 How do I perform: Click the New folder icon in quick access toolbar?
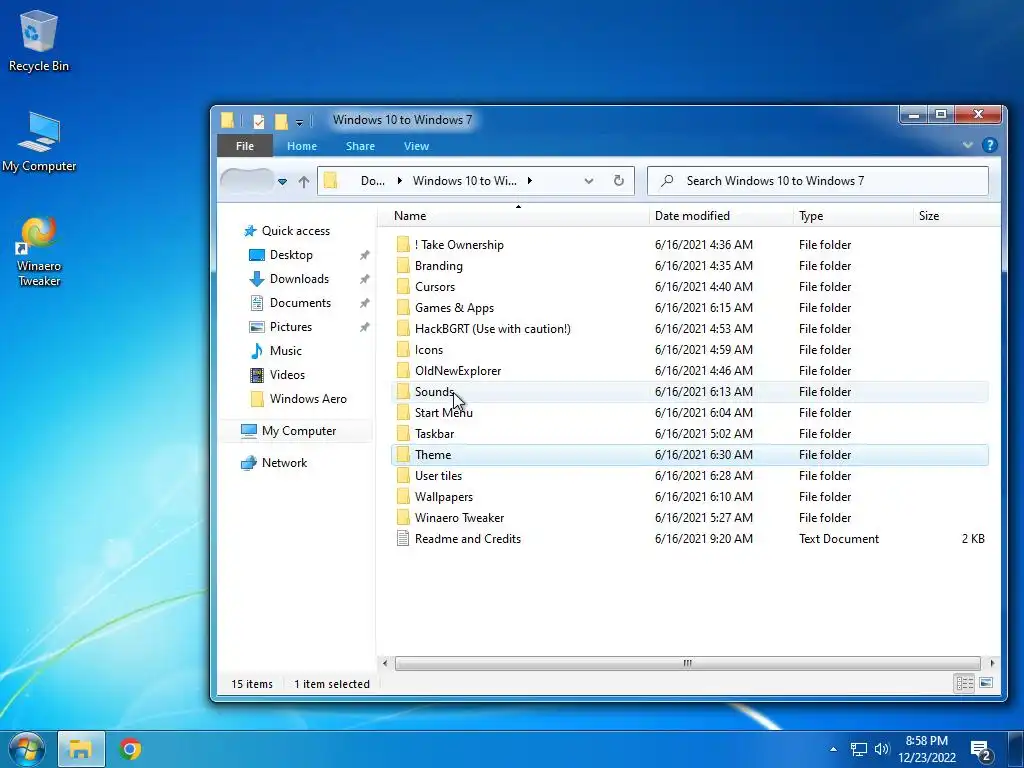coord(281,121)
